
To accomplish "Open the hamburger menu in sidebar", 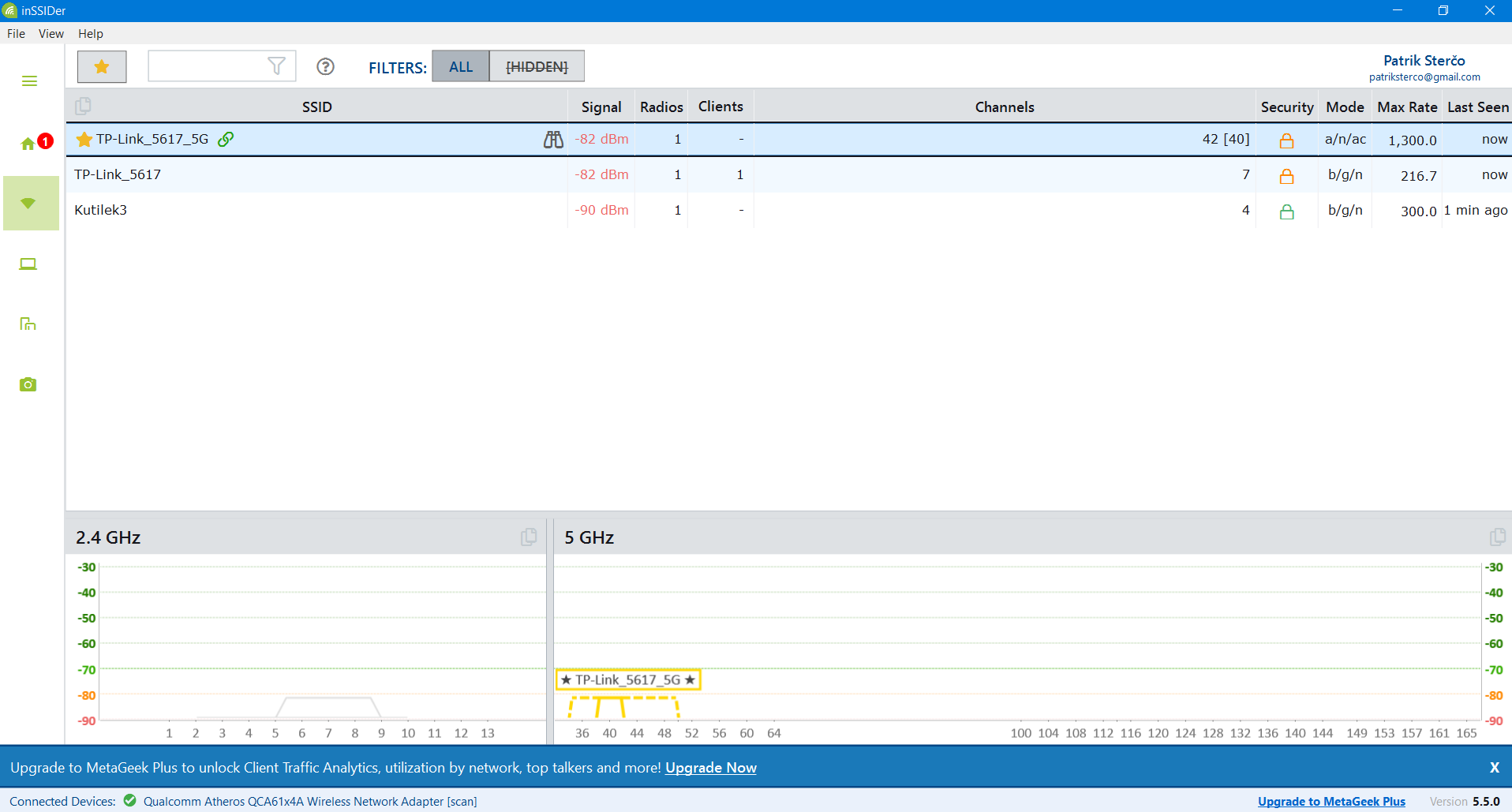I will pos(29,81).
